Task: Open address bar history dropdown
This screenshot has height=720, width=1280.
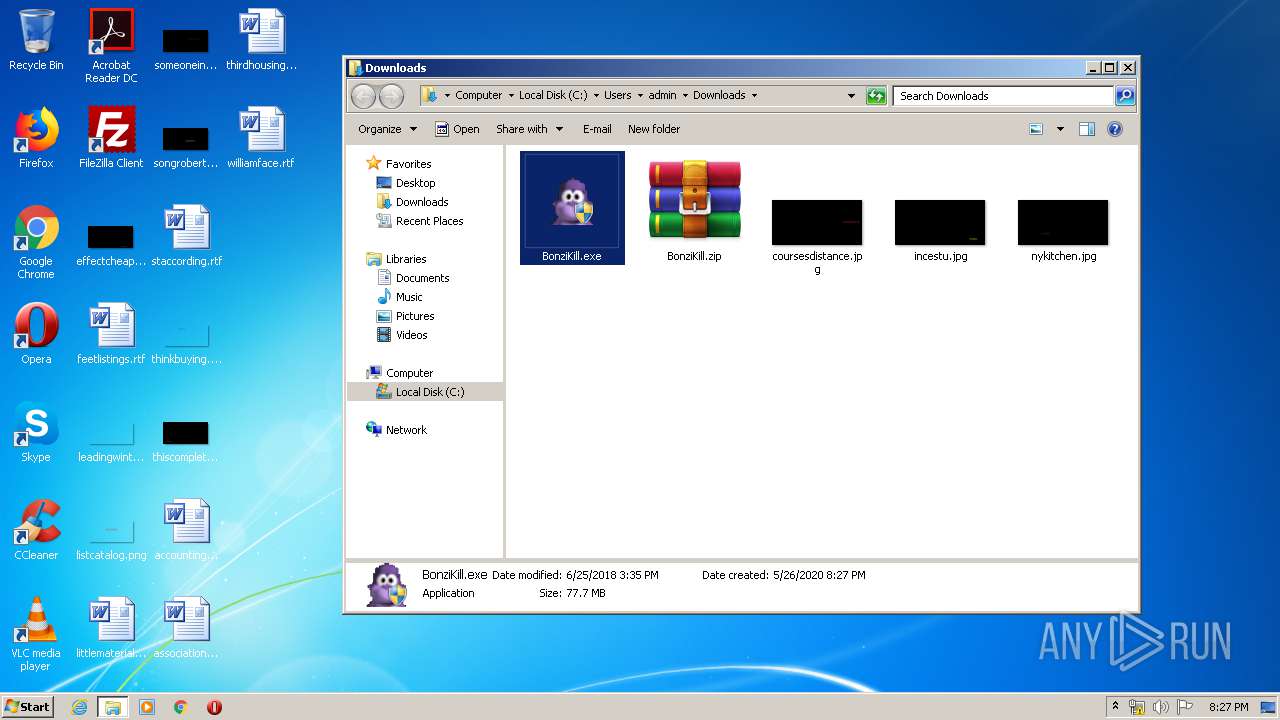Action: 851,96
